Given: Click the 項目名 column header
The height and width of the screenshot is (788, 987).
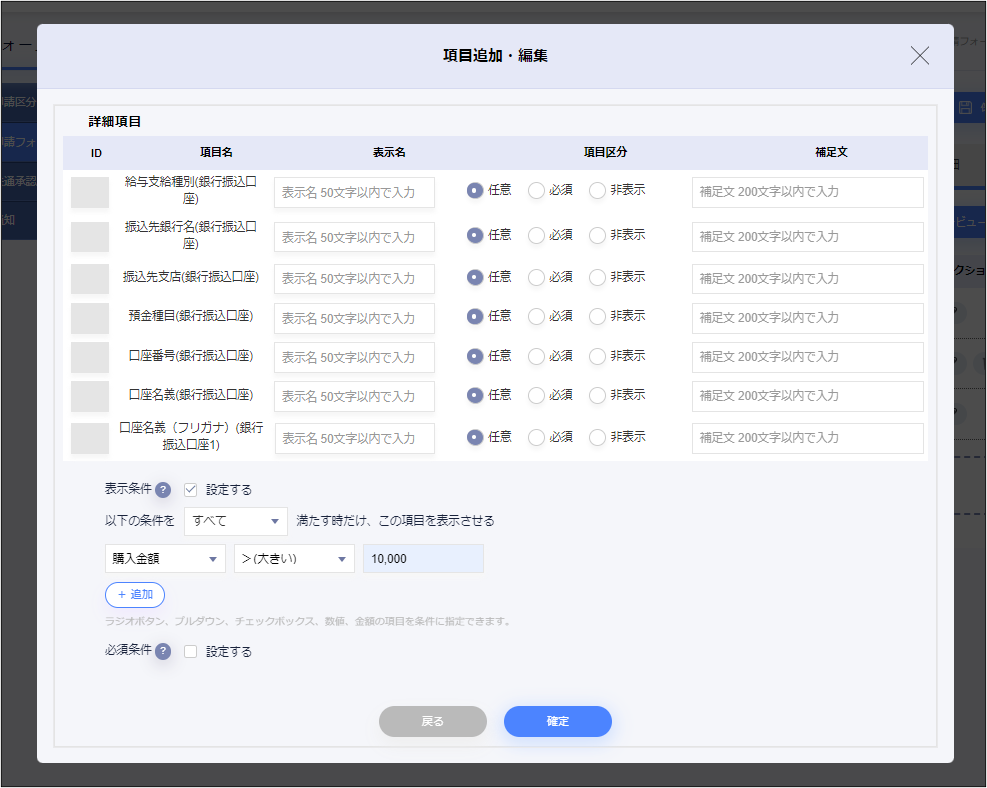Looking at the screenshot, I should [x=216, y=152].
